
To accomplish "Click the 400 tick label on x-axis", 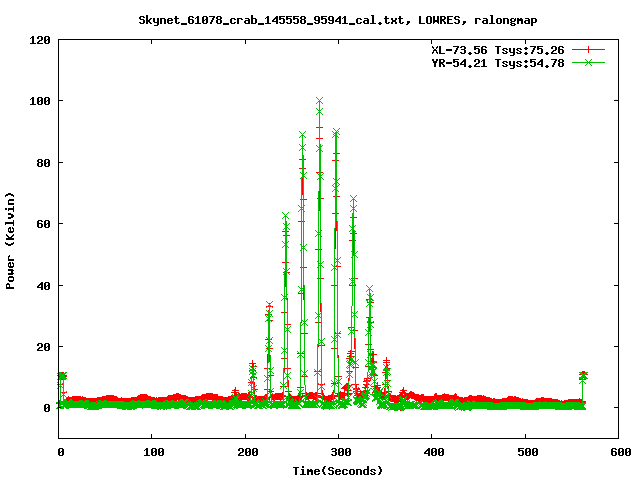I will click(x=432, y=453).
